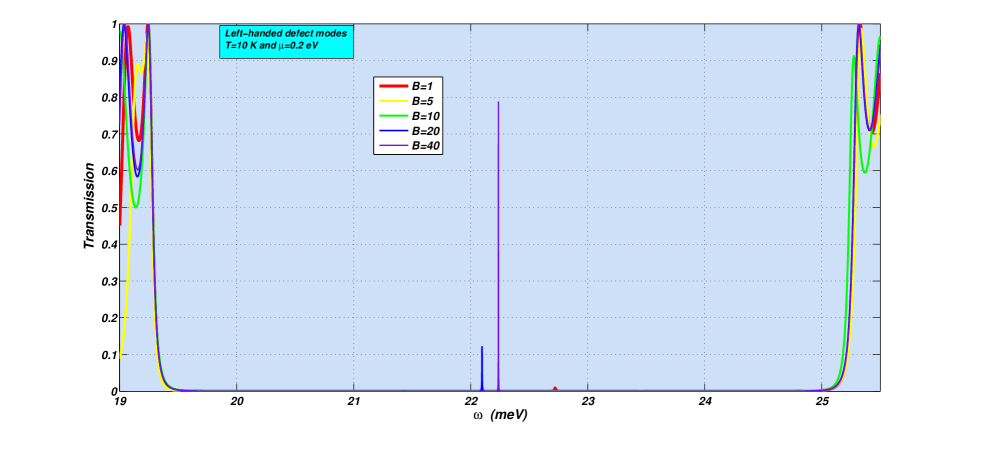Viewport: 981px width, 451px height.
Task: Click x-axis tick label 21
Action: (353, 400)
